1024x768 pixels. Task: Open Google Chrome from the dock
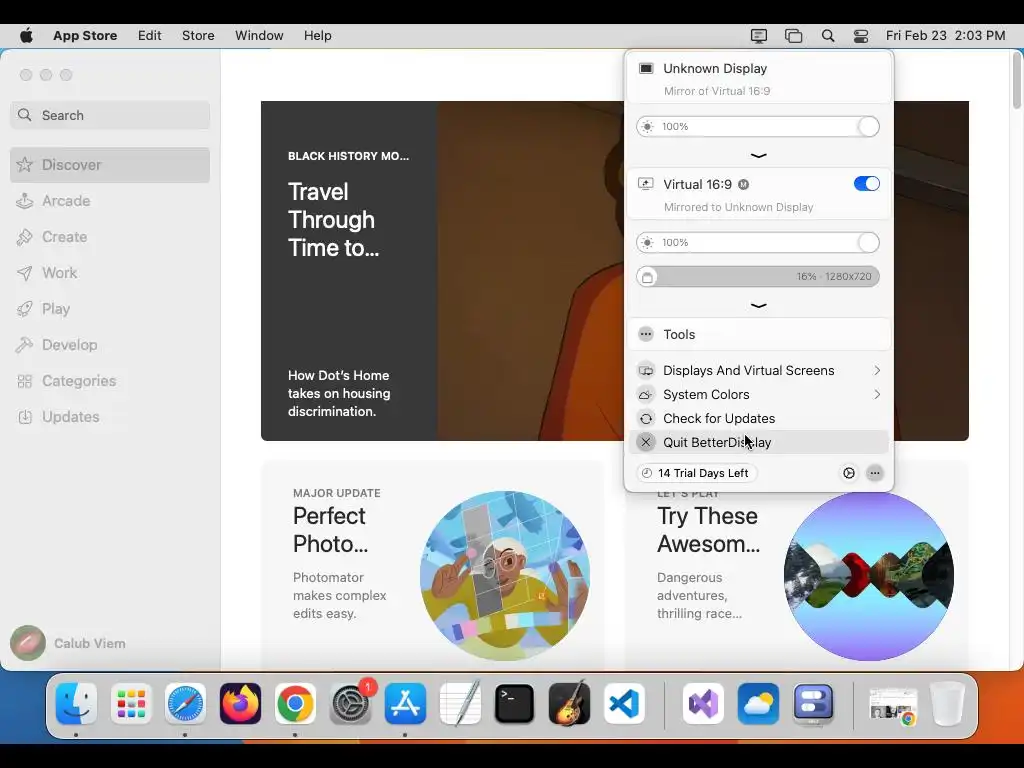point(295,703)
